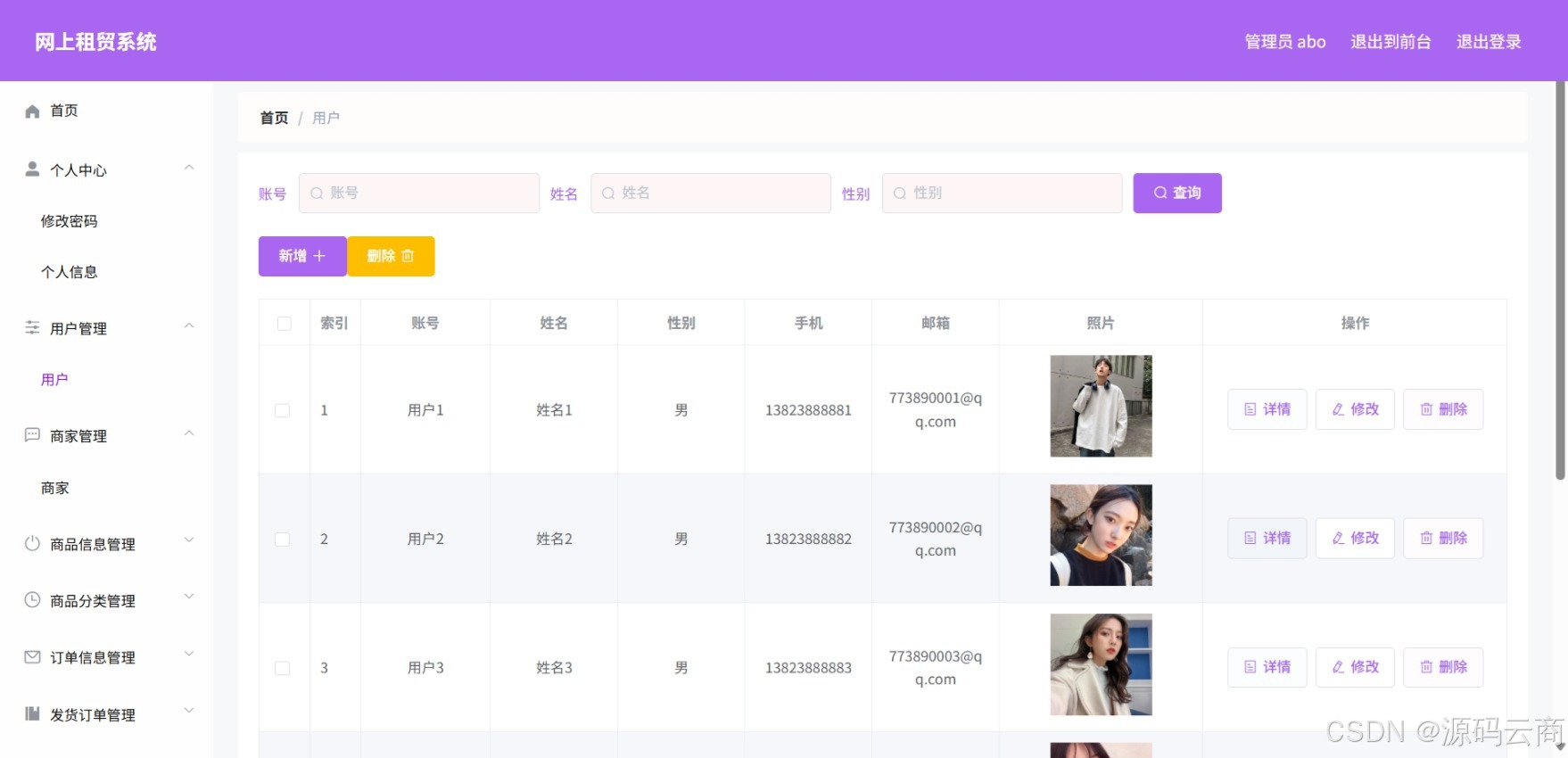
Task: Select the 用户 submenu item in the sidebar
Action: [x=54, y=380]
